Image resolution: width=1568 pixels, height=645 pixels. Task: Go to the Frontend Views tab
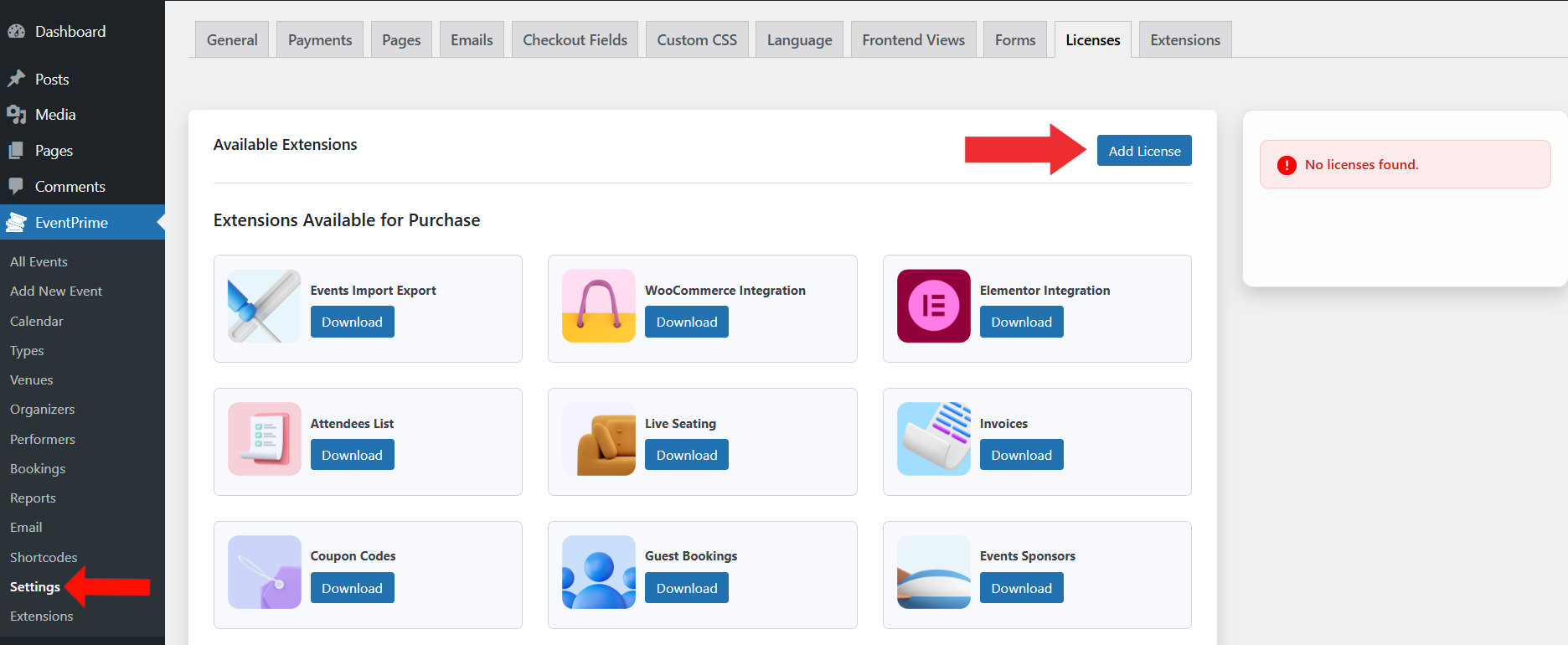coord(913,40)
